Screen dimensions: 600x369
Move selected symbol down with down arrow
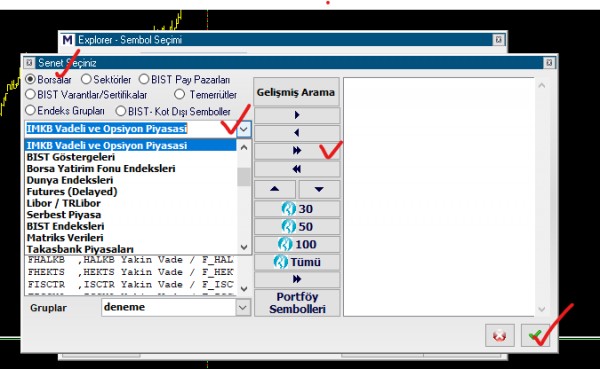(x=319, y=189)
